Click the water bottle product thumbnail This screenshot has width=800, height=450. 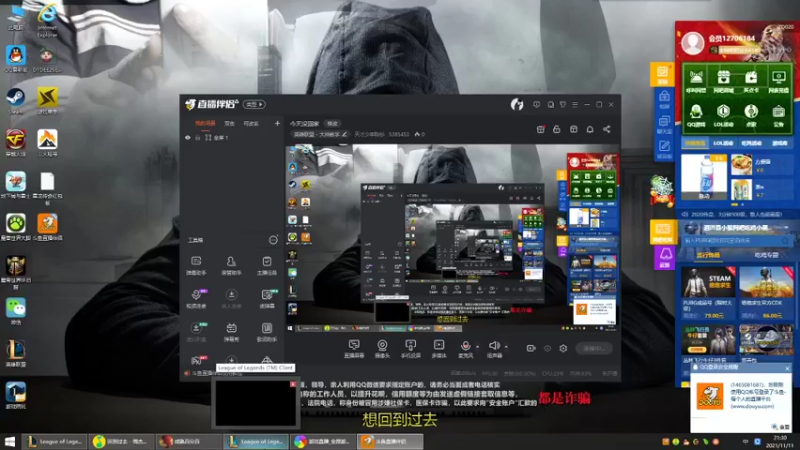pyautogui.click(x=704, y=177)
